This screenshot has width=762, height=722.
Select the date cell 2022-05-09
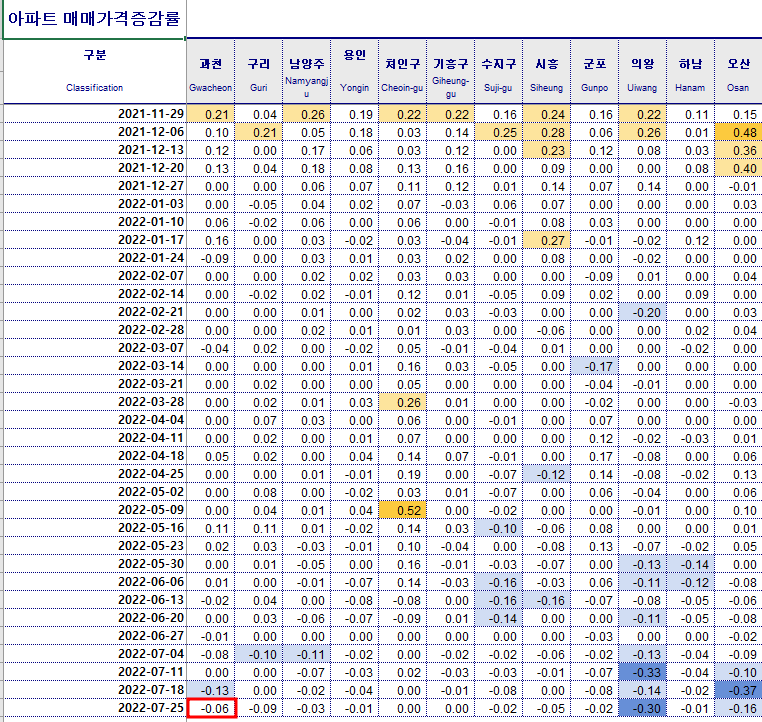[94, 509]
